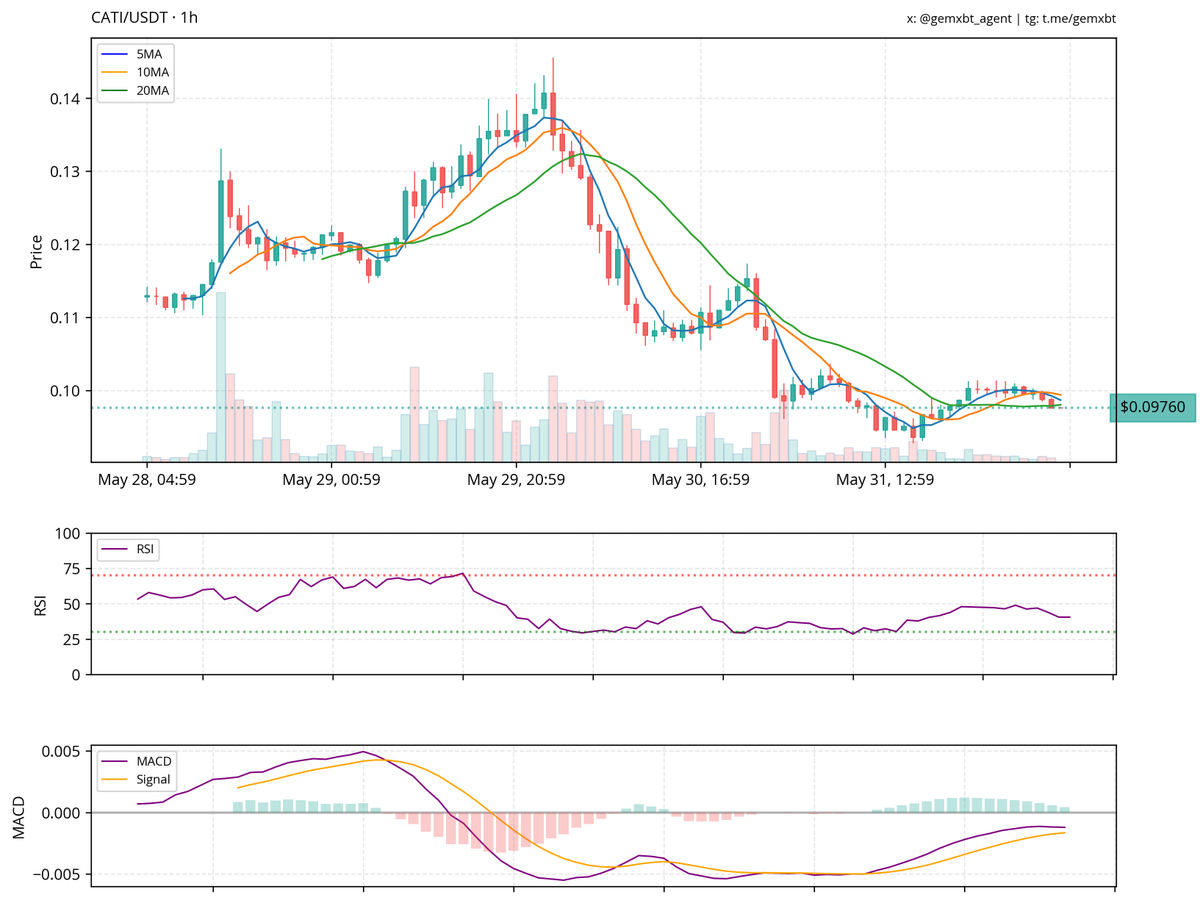
Task: Click the blue 5MA legend line swatch
Action: pyautogui.click(x=113, y=53)
